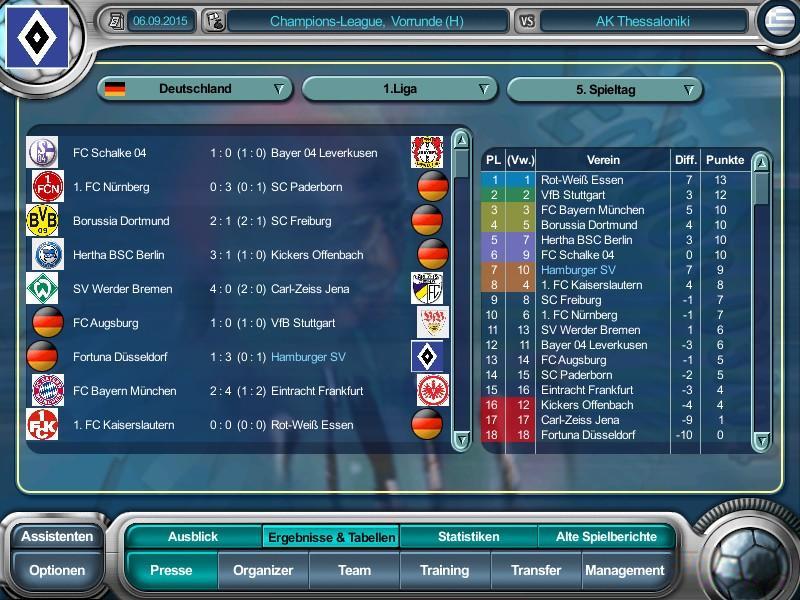Click the Hamburger SV crest in results list

click(427, 356)
